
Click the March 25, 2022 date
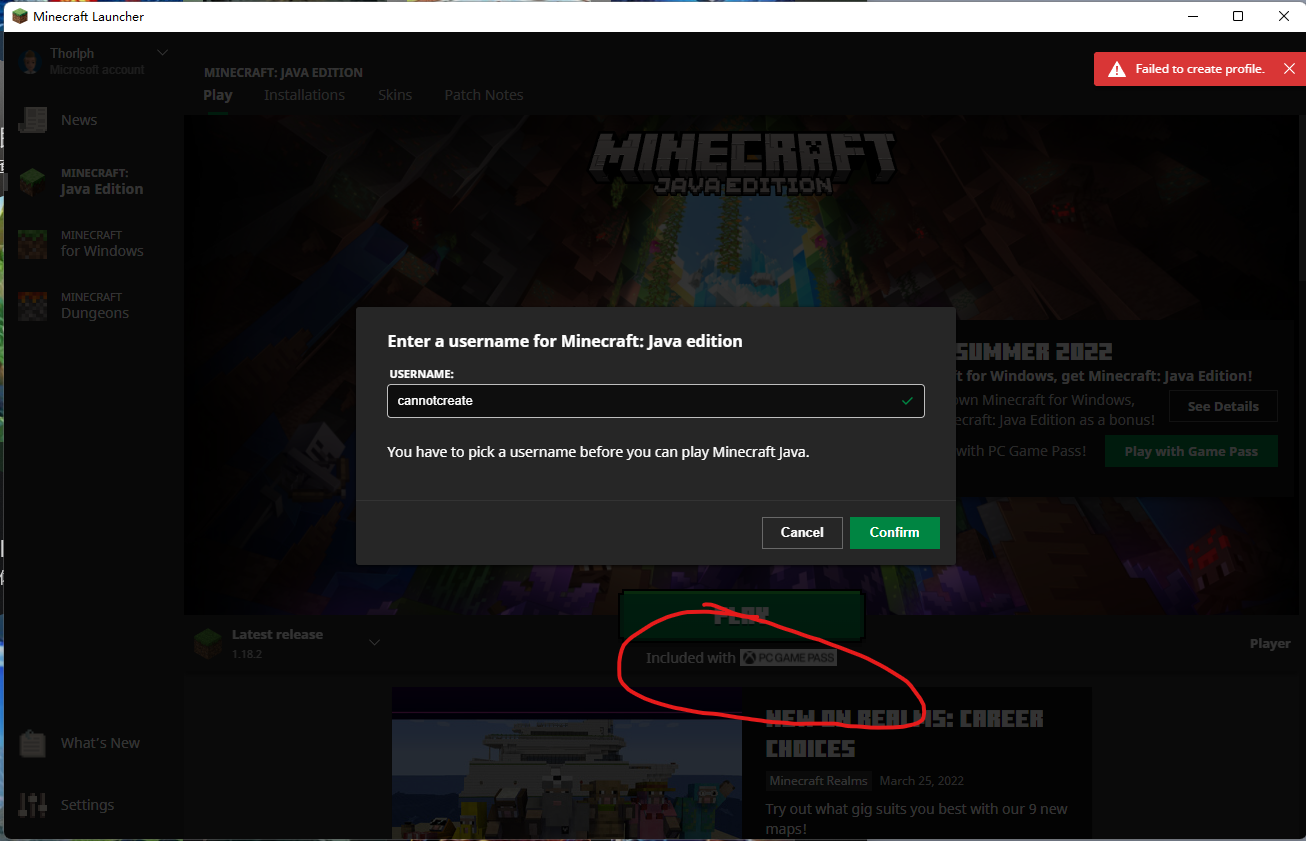click(922, 781)
